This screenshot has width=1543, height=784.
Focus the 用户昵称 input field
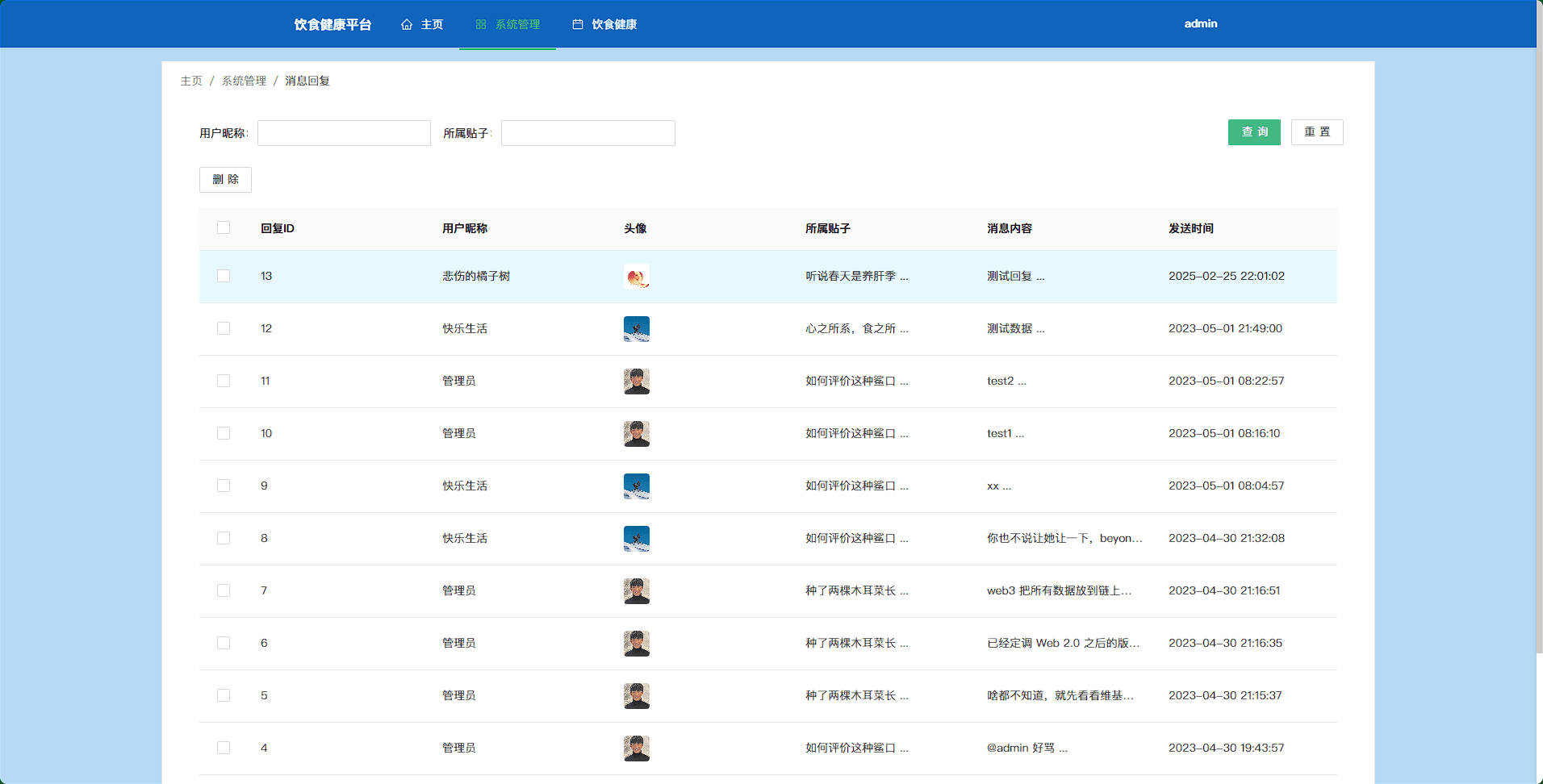[x=344, y=133]
